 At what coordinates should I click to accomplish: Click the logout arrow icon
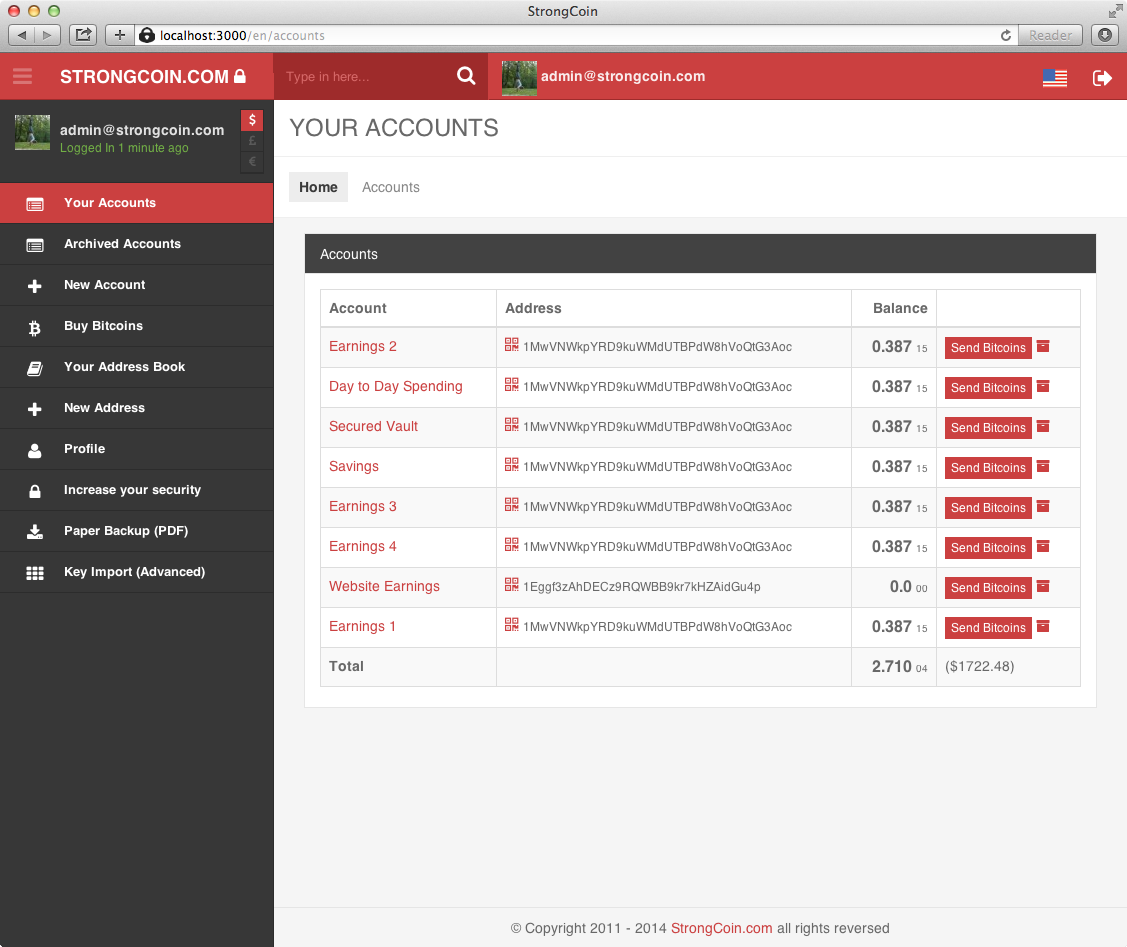[x=1102, y=78]
